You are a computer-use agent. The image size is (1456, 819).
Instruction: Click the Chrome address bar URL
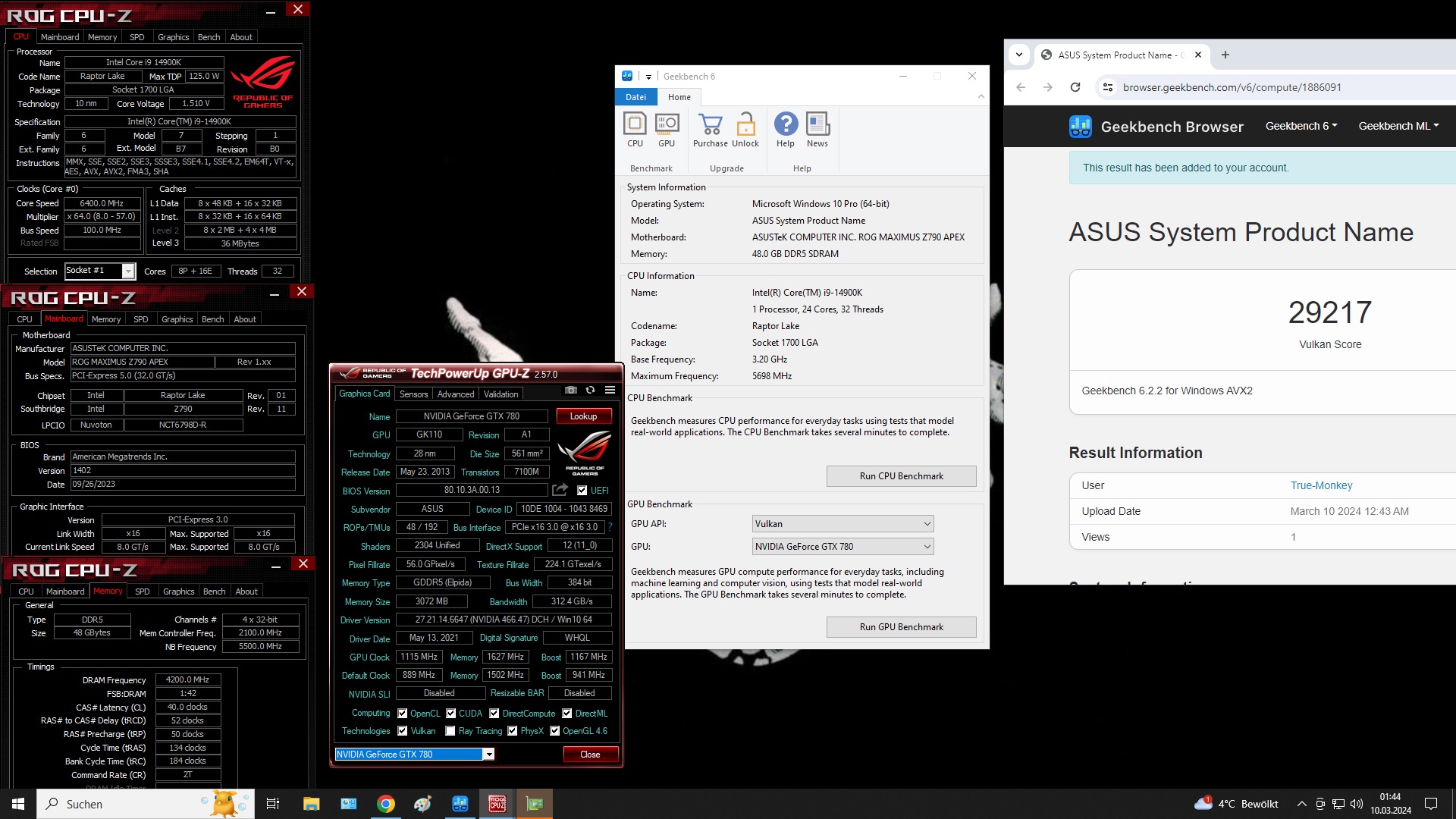[x=1232, y=87]
